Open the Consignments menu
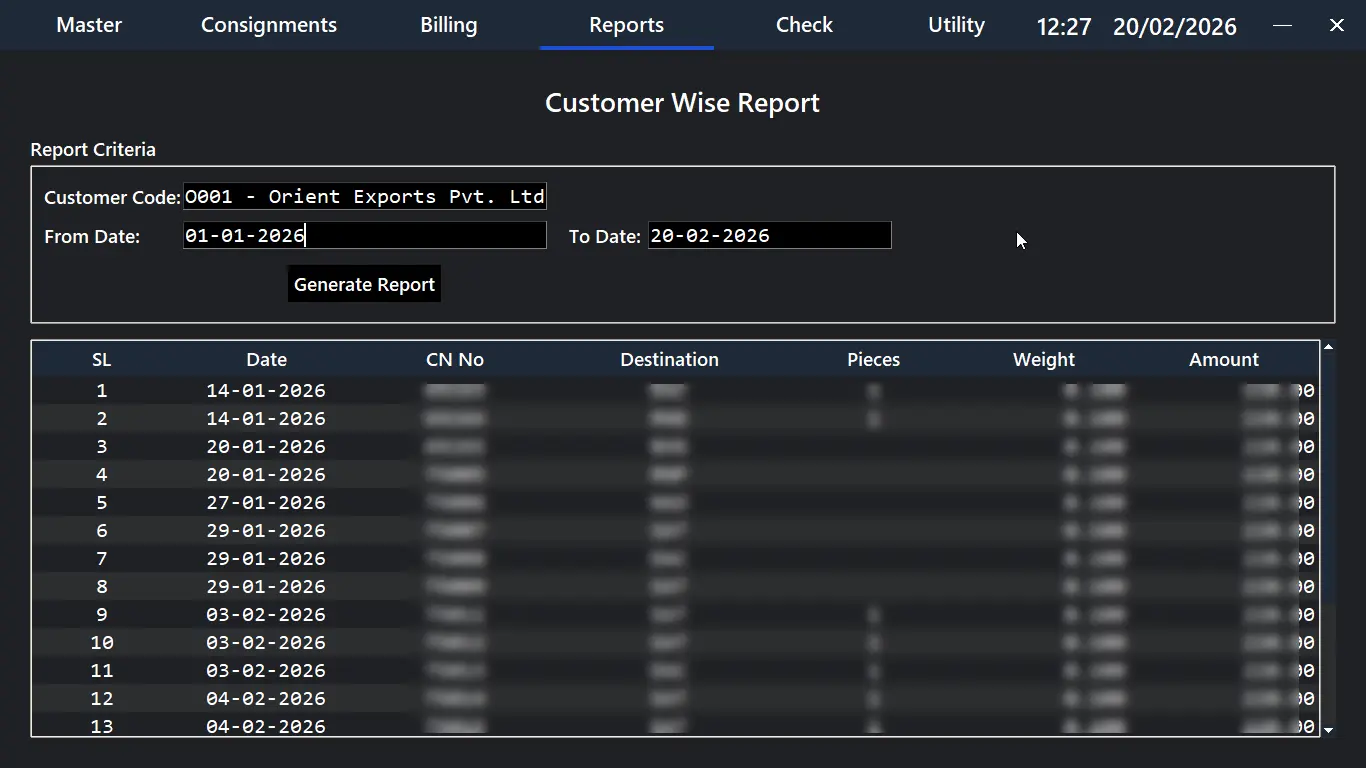Screen dimensions: 1366x768 pos(269,25)
